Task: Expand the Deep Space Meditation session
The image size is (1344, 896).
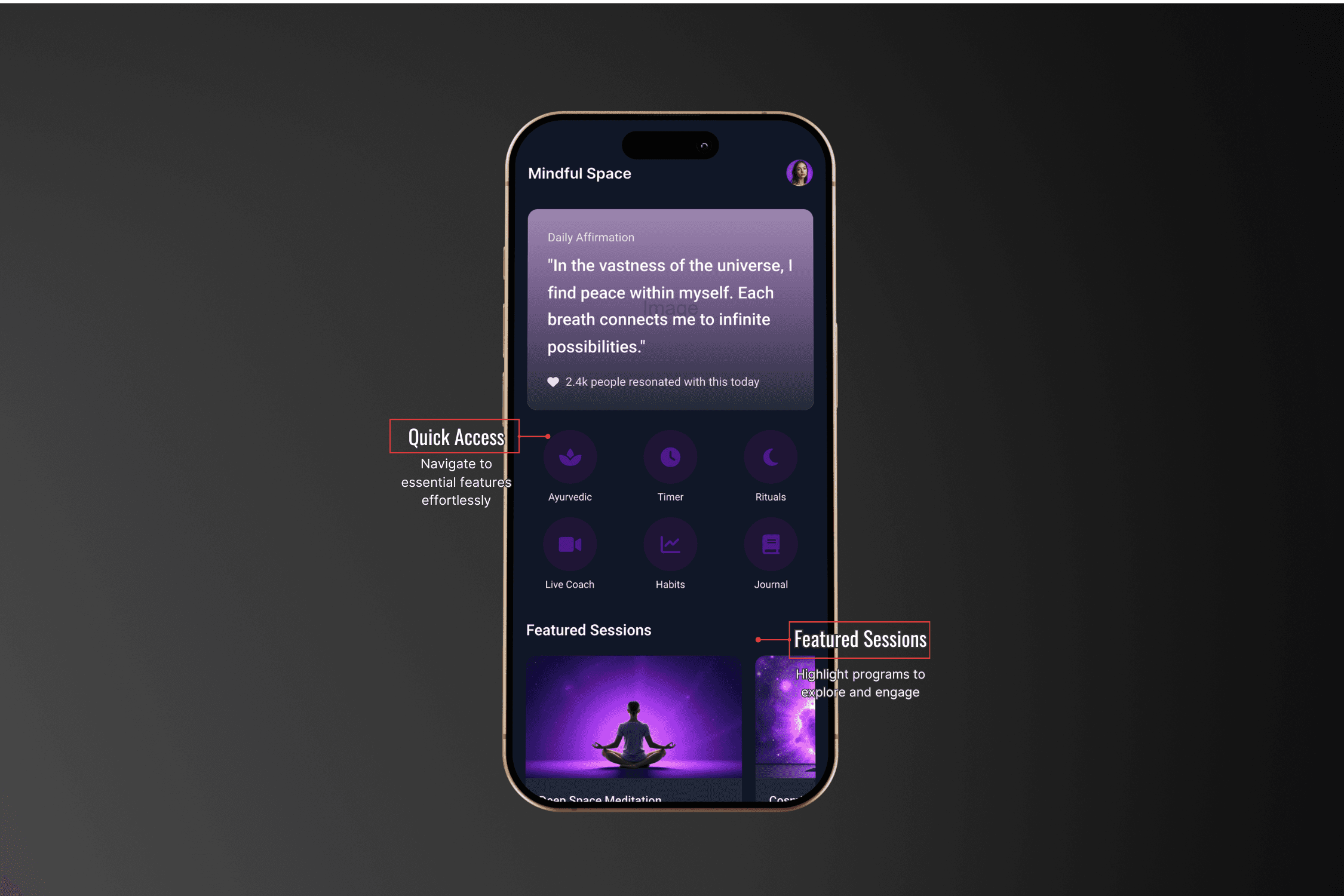Action: pos(626,720)
